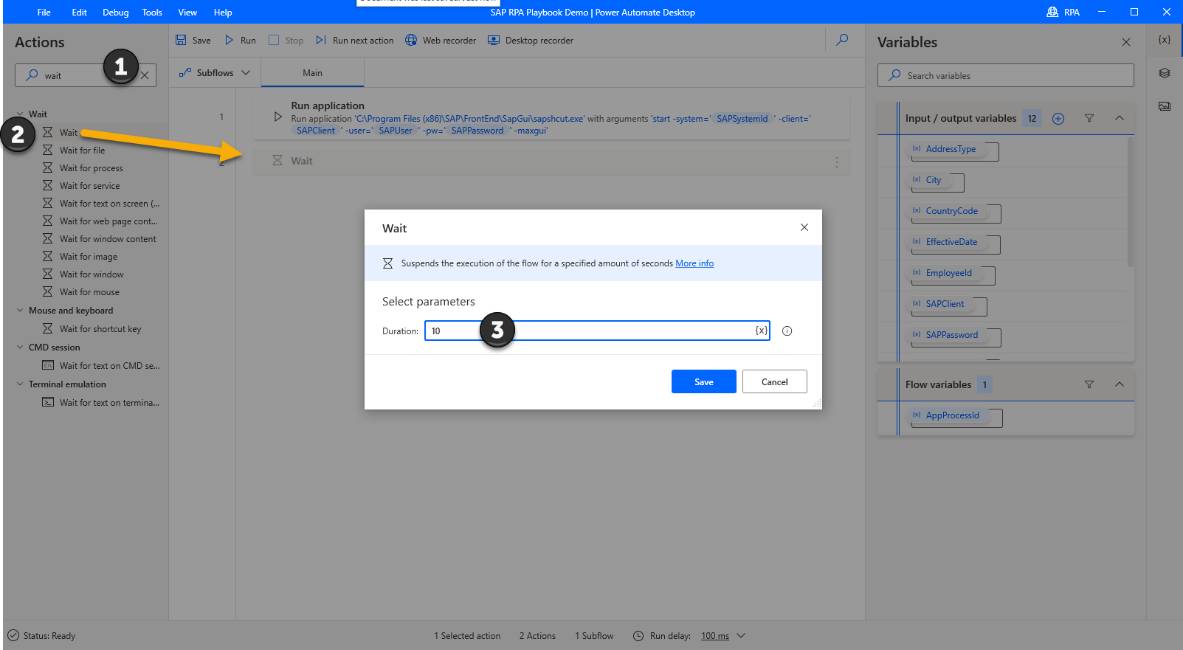Screen dimensions: 1183x650
Task: Click the RPA account icon
Action: point(1052,12)
